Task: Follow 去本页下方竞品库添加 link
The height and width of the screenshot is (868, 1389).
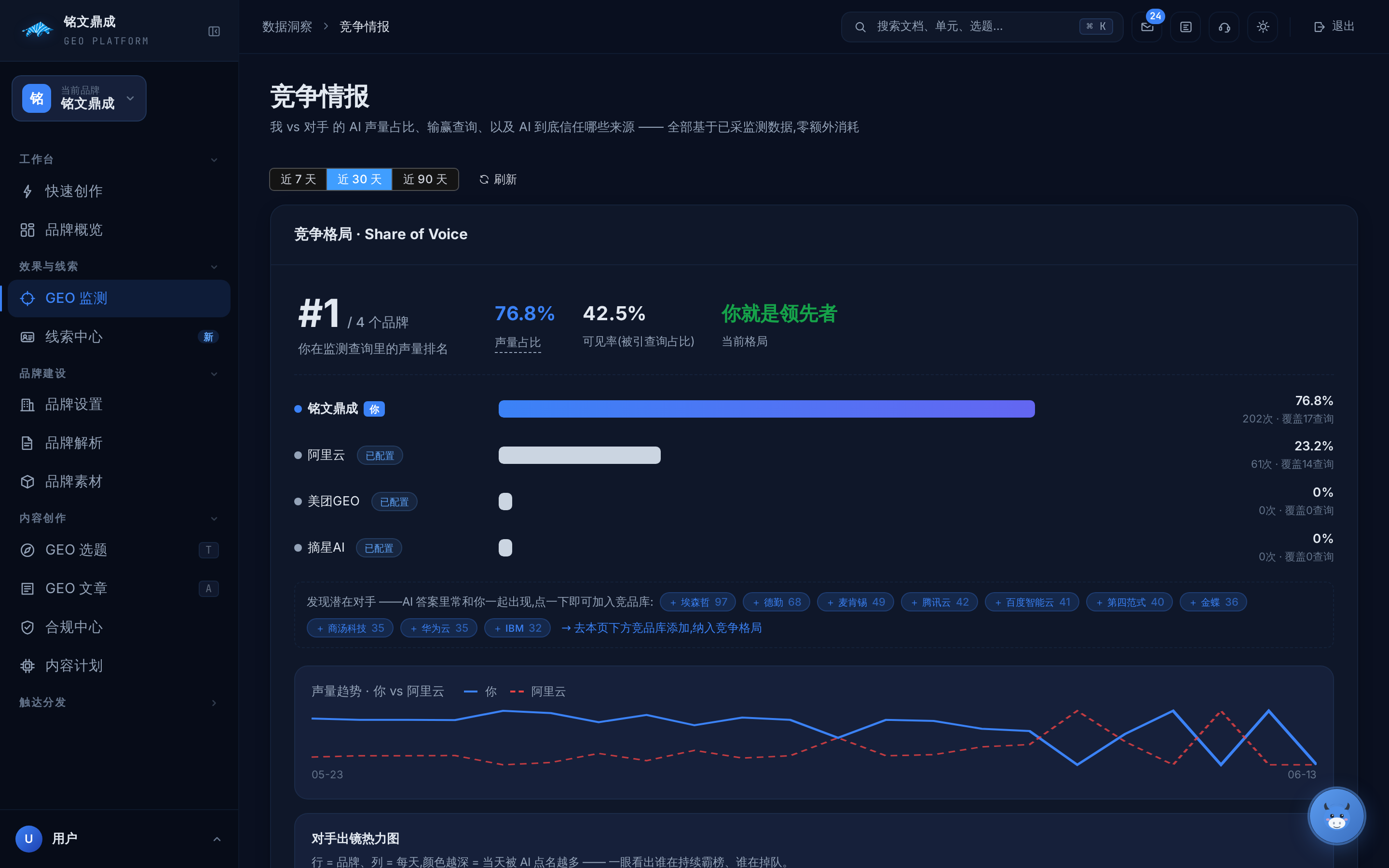Action: tap(661, 628)
